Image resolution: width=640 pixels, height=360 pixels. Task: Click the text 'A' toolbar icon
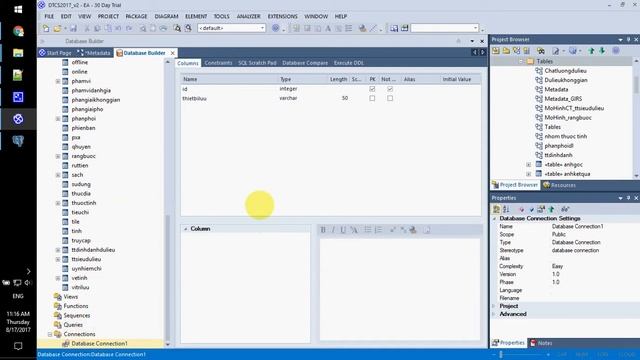point(328,28)
